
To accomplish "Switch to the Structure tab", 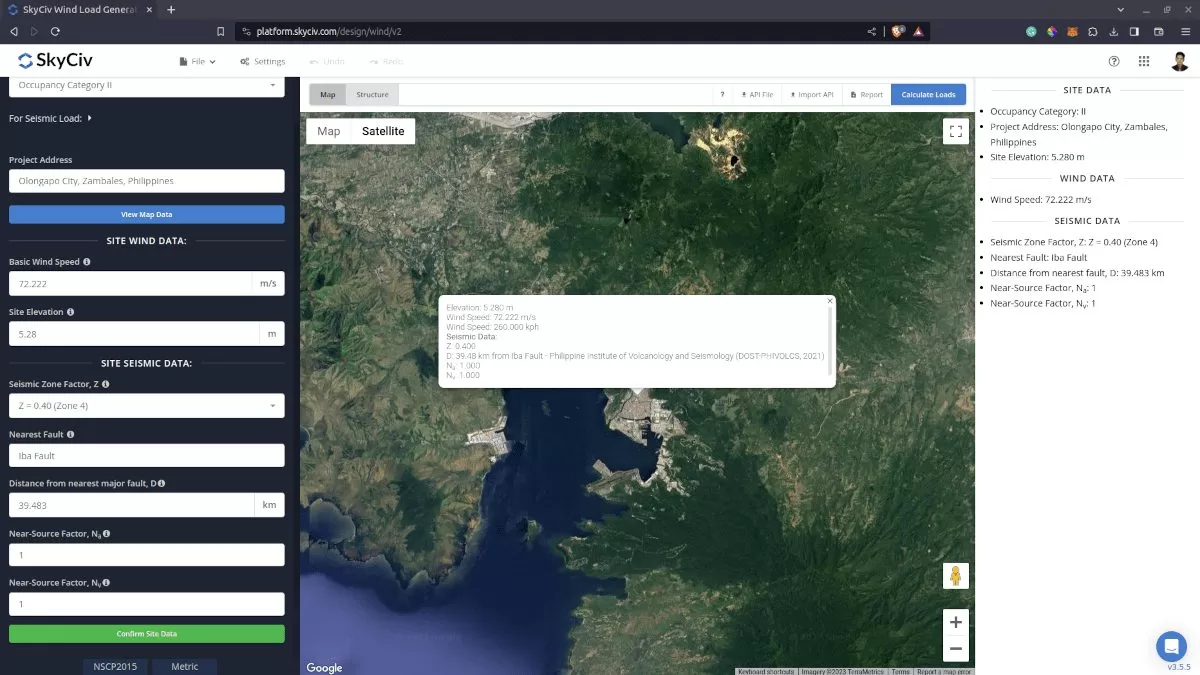I will (x=372, y=94).
